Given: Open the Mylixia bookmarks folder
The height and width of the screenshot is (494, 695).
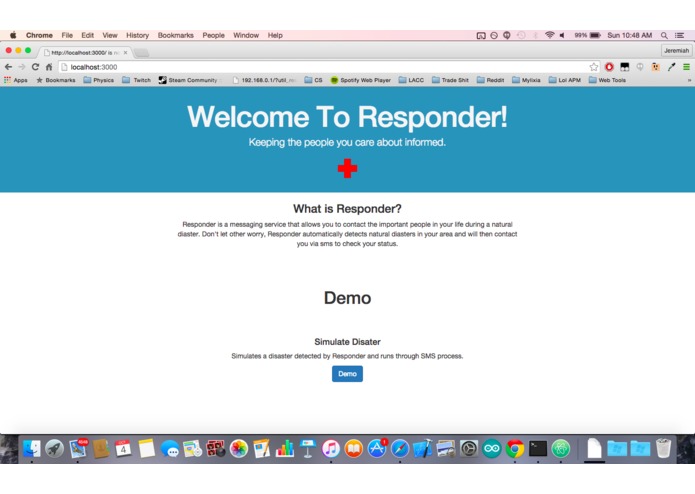Looking at the screenshot, I should [527, 80].
